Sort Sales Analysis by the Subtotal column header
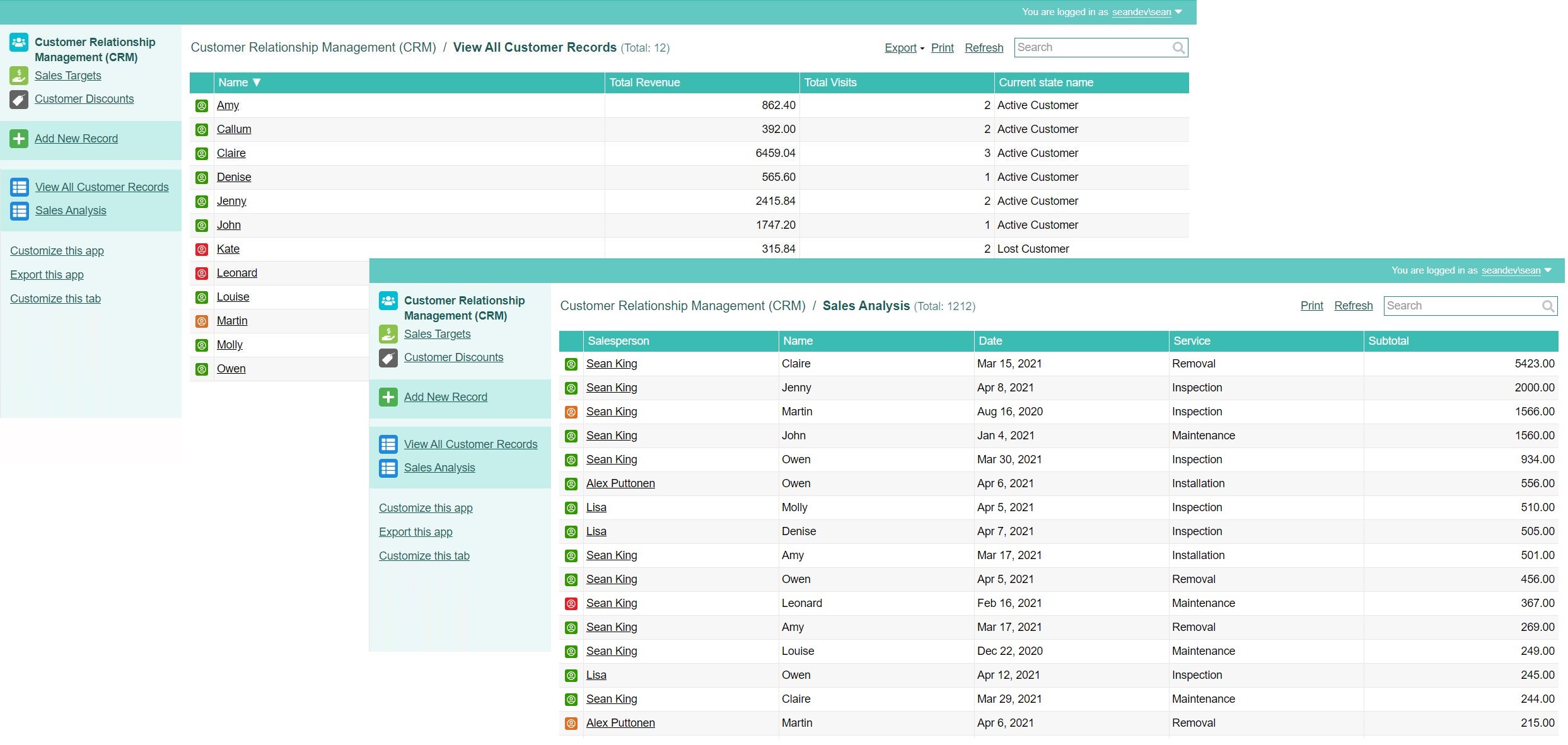 (1461, 341)
